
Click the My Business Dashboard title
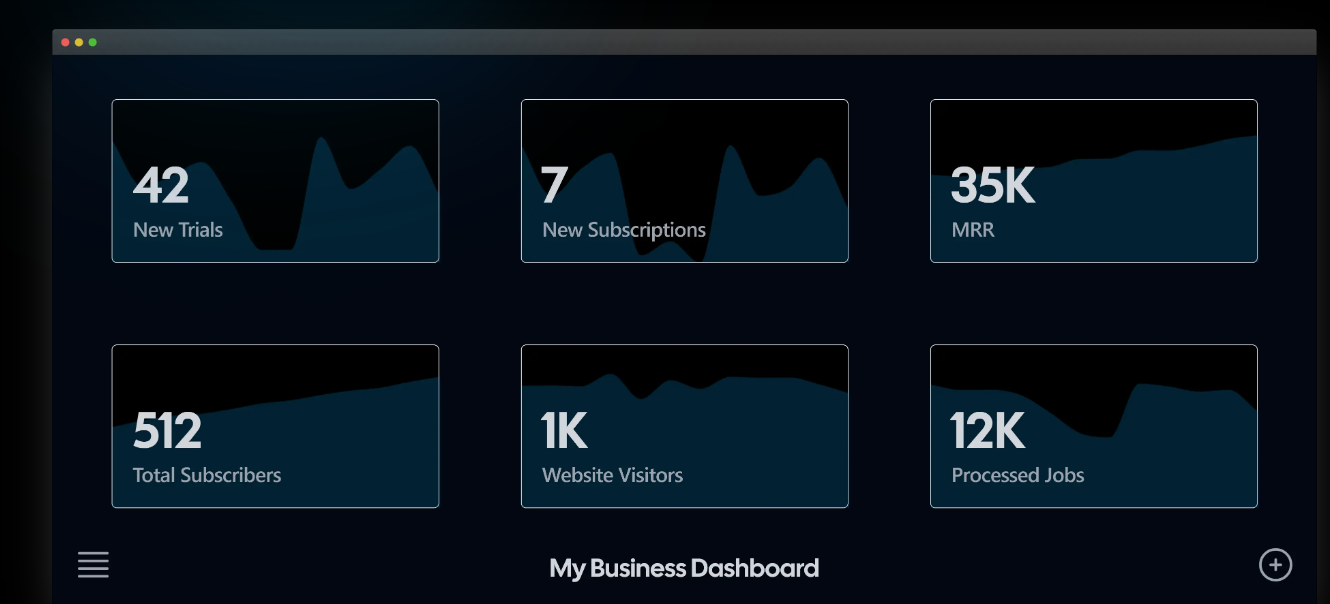point(684,569)
